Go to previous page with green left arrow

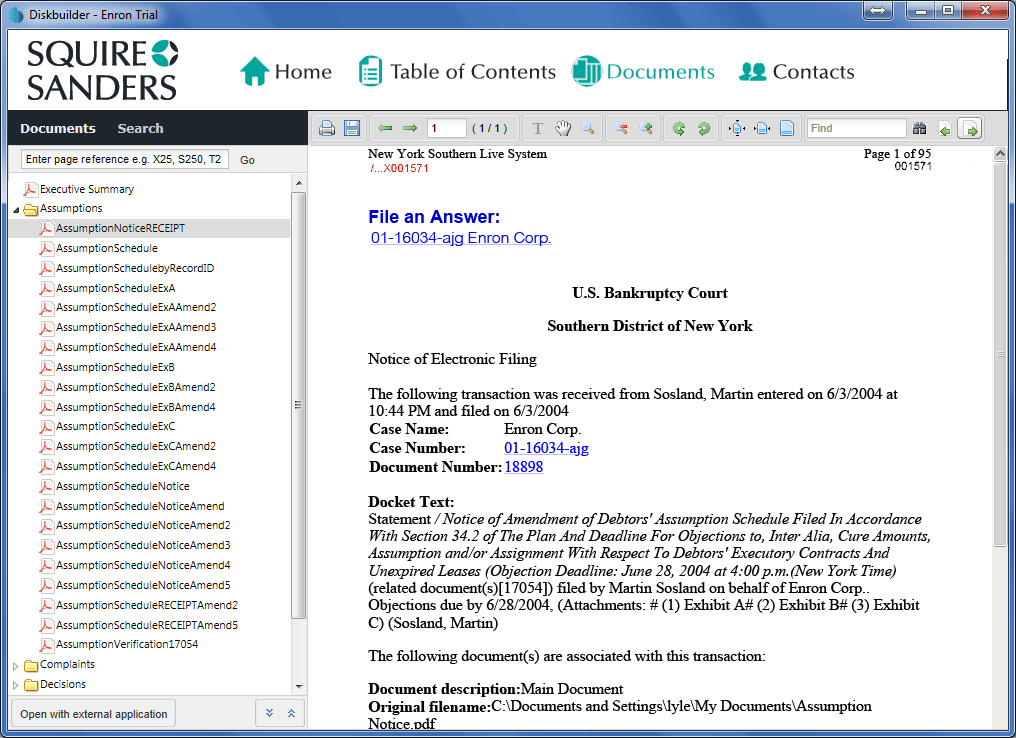coord(386,128)
